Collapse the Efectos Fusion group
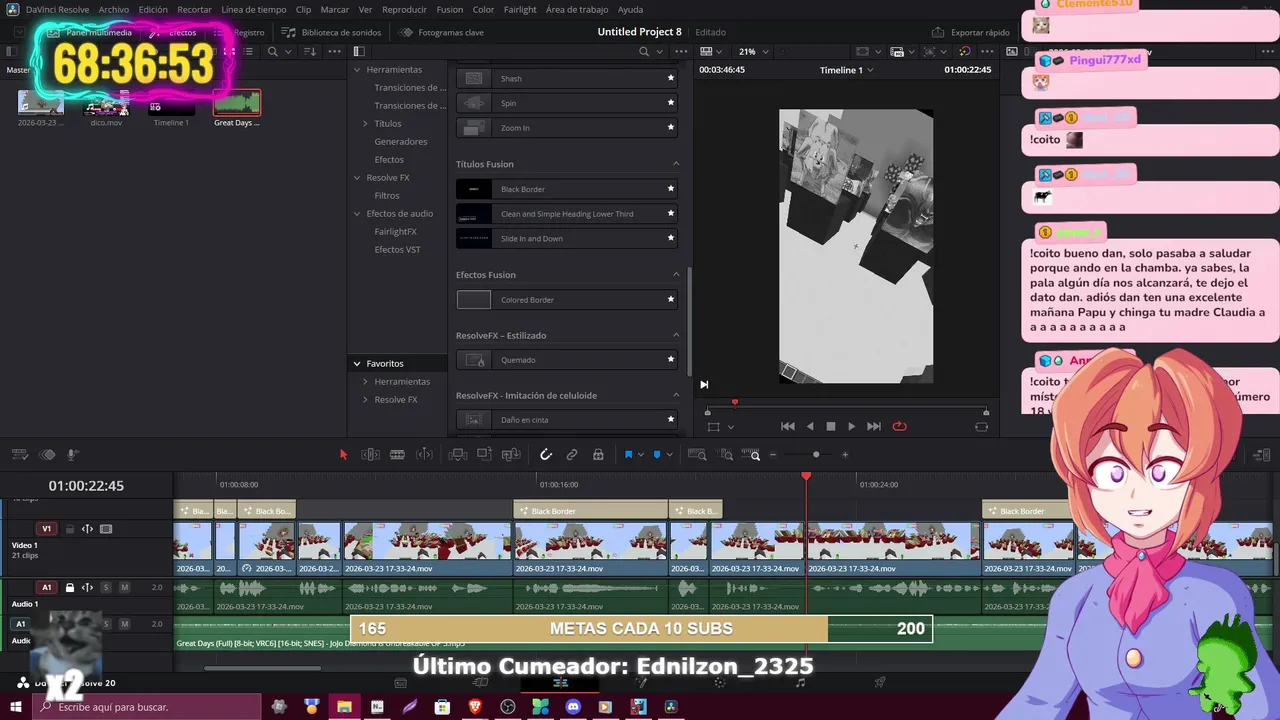The height and width of the screenshot is (720, 1280). [x=676, y=275]
